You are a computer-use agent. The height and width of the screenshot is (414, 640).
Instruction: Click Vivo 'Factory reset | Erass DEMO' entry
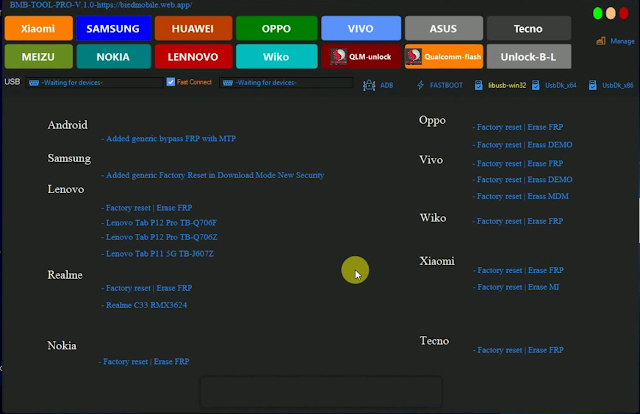coord(522,180)
